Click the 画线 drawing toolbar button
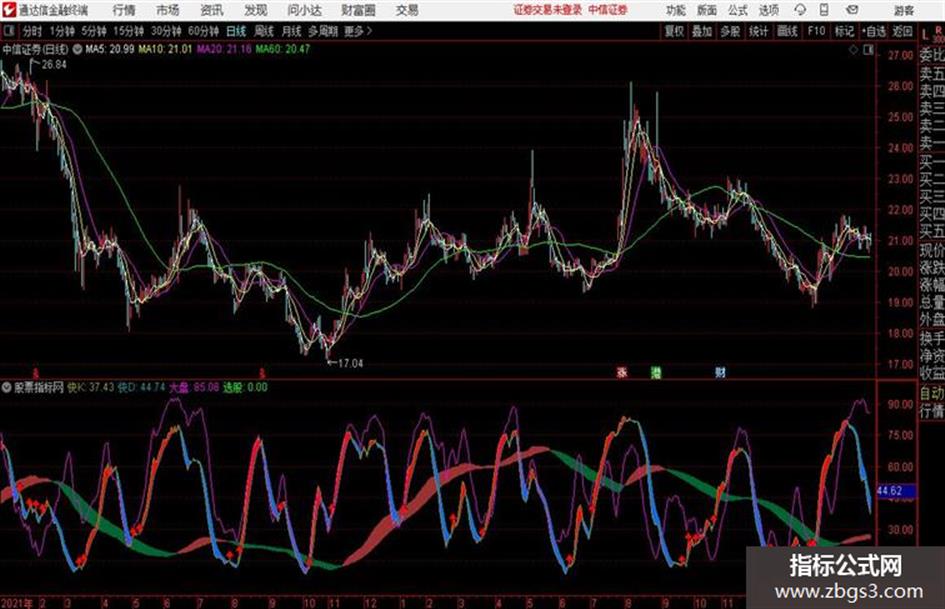This screenshot has width=945, height=609. [x=787, y=31]
